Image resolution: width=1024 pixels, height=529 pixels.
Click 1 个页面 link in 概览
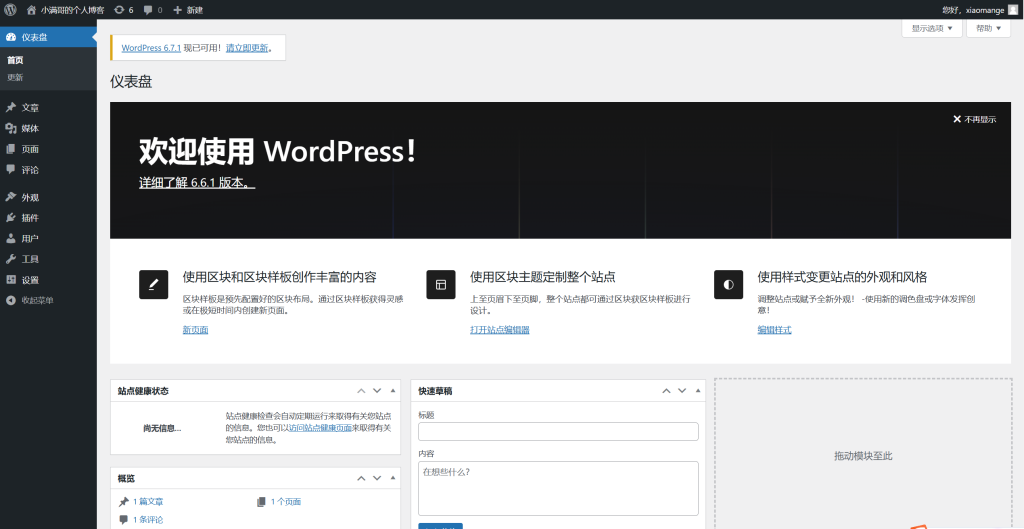pos(286,502)
